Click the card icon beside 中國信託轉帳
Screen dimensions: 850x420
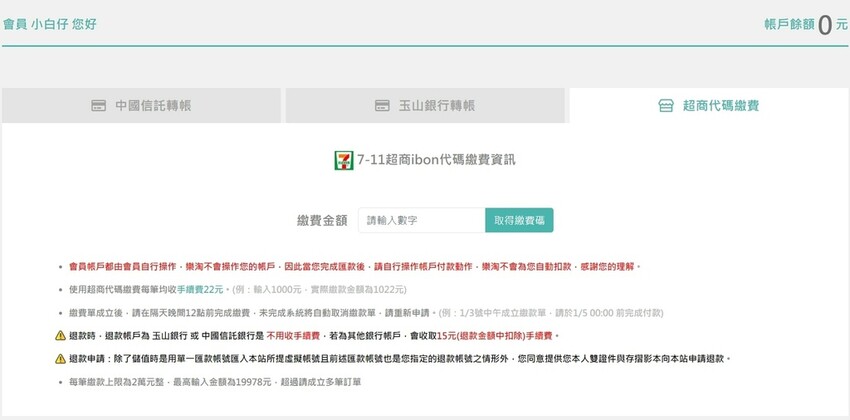tap(99, 106)
